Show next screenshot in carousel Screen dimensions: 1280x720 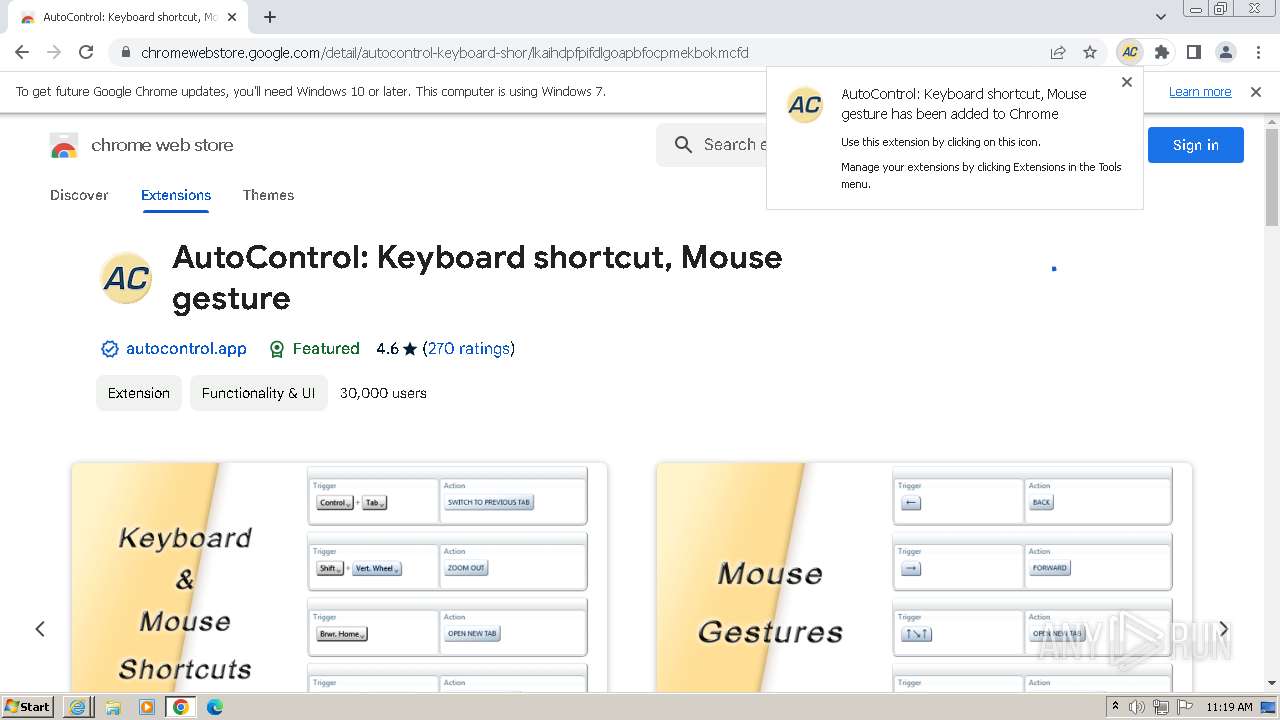click(1223, 629)
